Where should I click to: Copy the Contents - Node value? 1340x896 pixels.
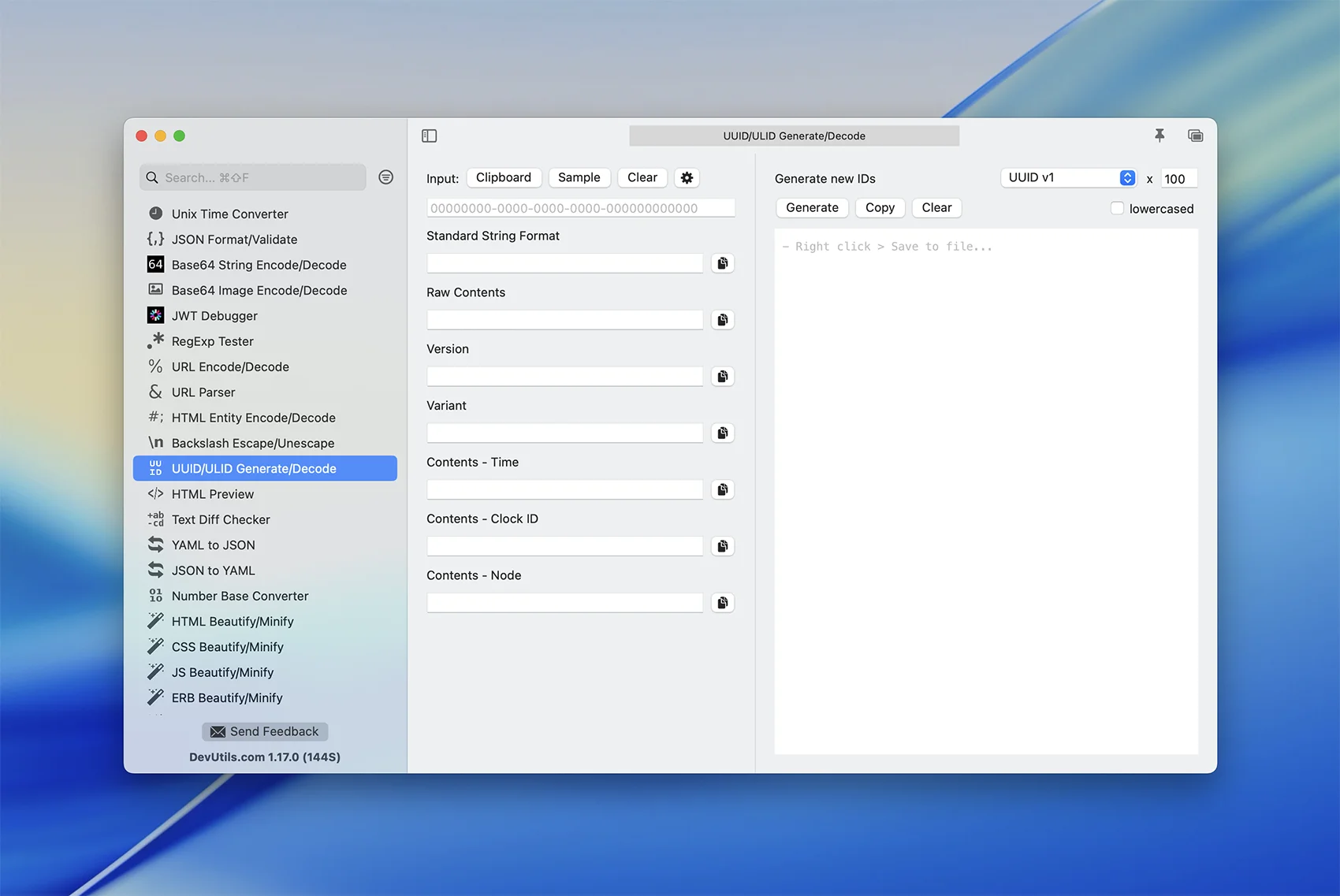pyautogui.click(x=722, y=603)
